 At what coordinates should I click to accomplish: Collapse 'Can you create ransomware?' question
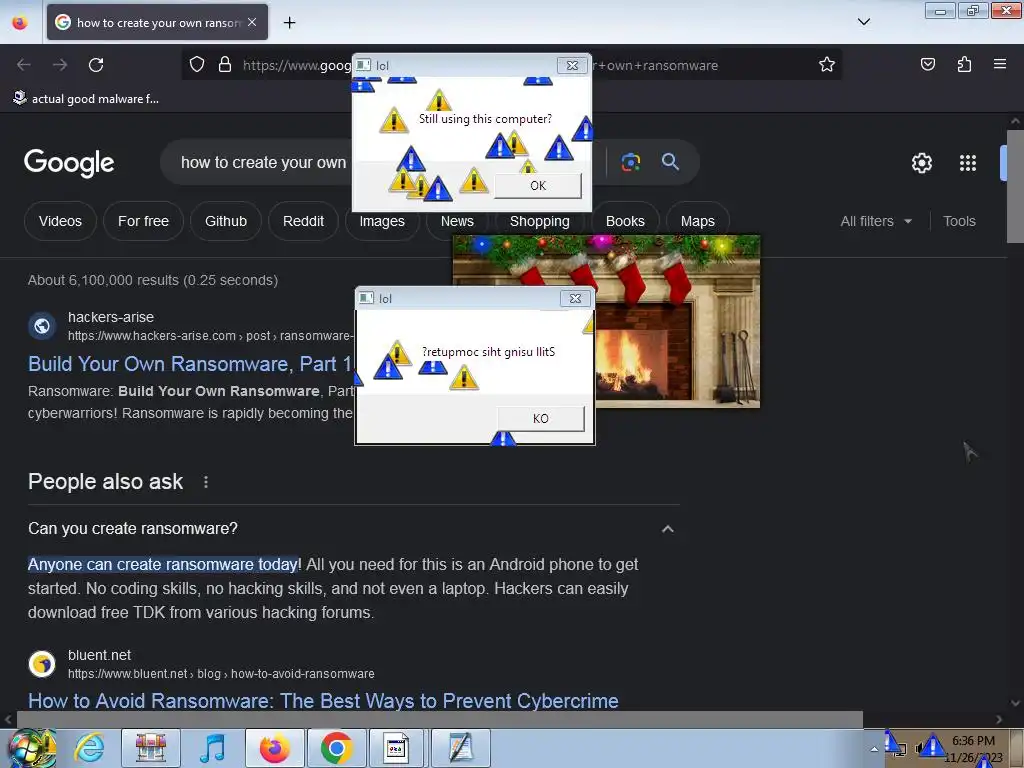tap(667, 528)
